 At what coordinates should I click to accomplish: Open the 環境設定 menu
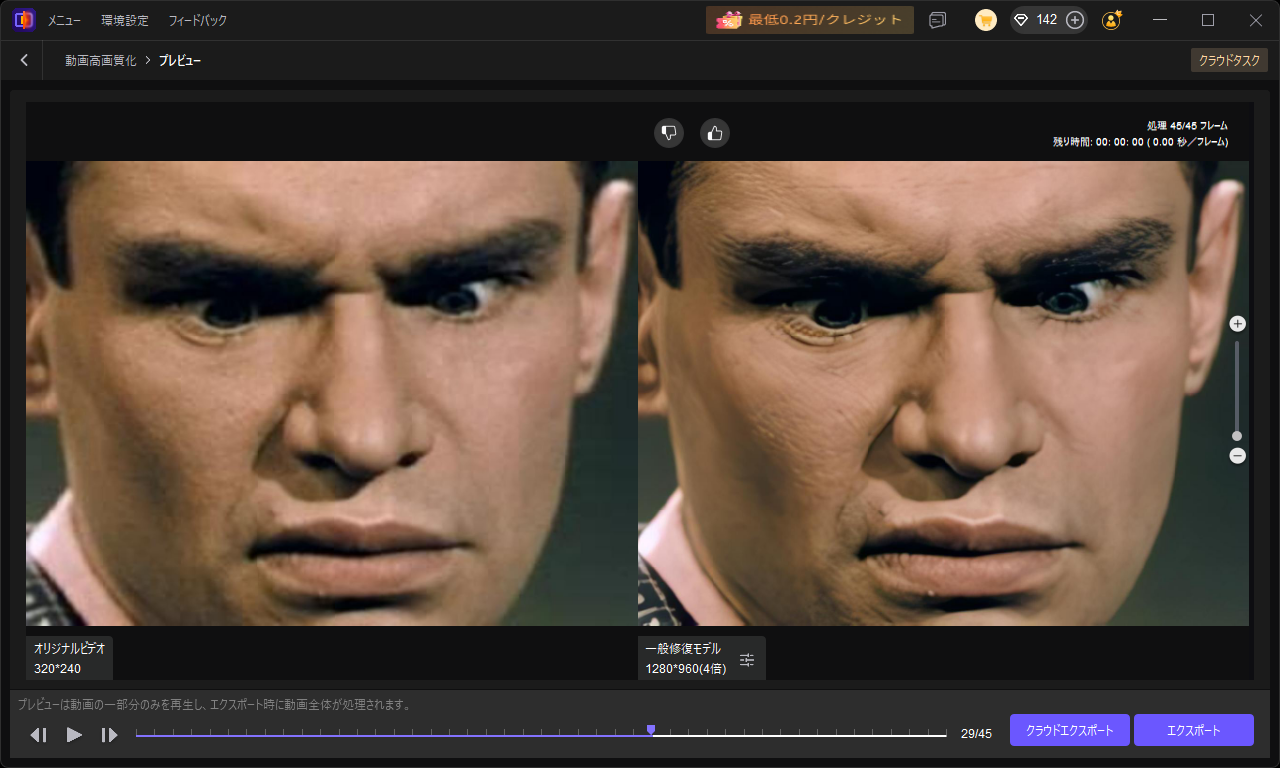125,20
